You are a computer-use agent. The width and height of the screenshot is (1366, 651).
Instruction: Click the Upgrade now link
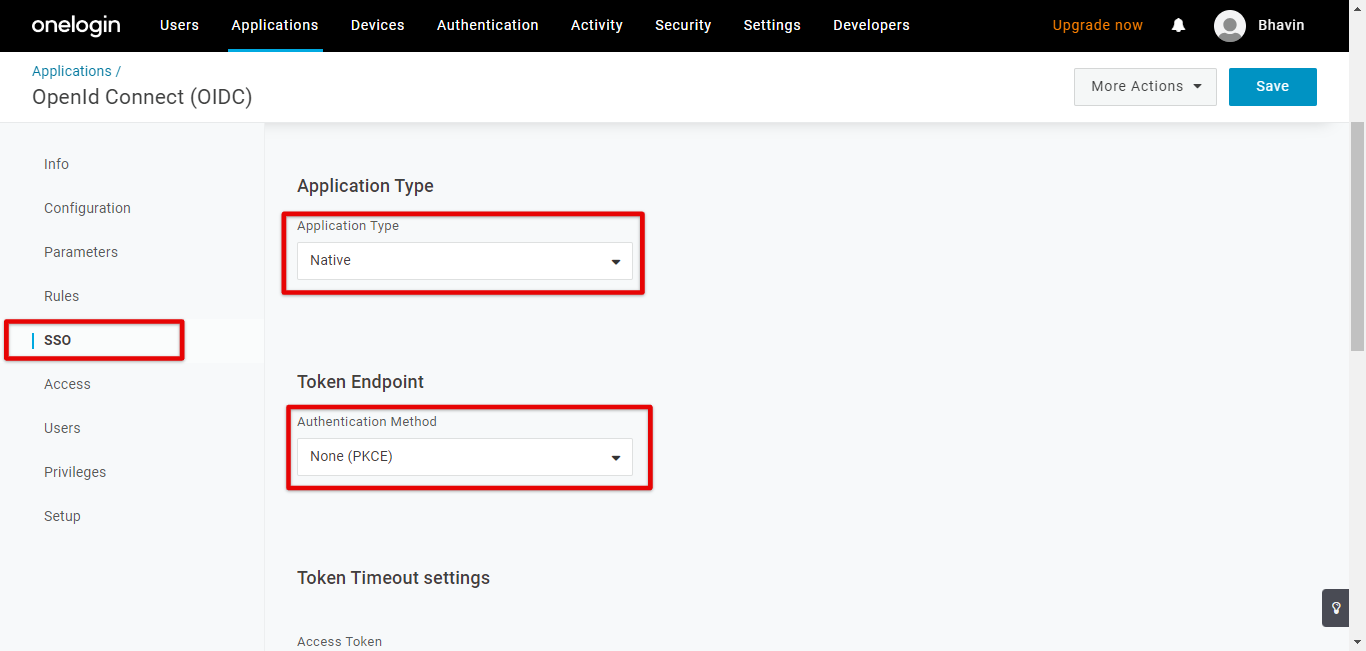point(1097,25)
